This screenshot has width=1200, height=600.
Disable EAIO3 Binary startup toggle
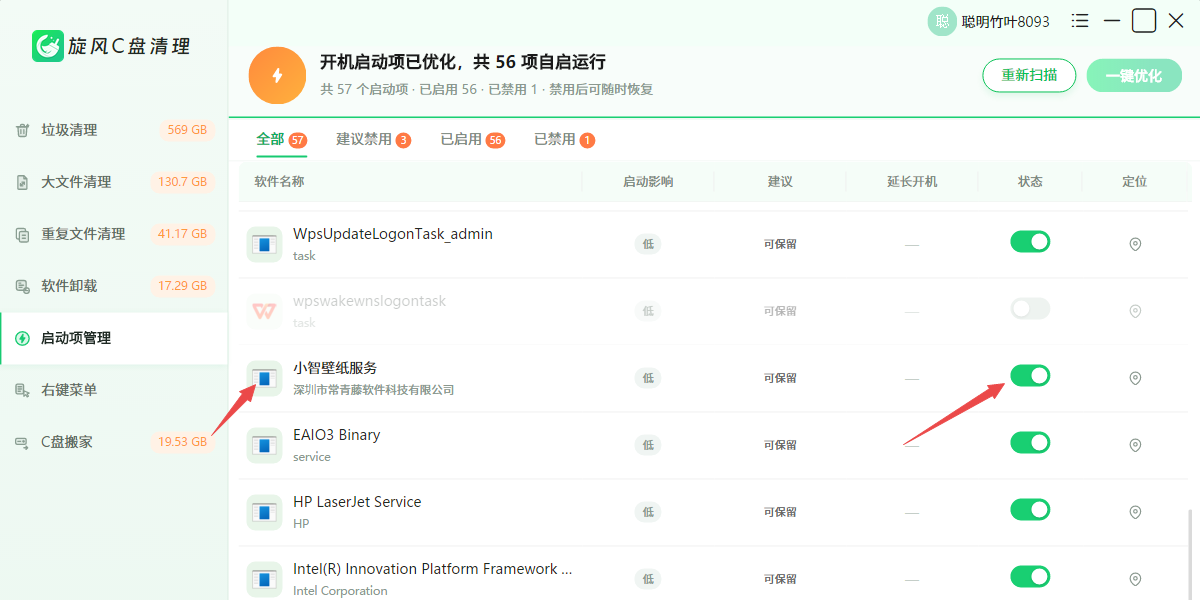click(1030, 442)
